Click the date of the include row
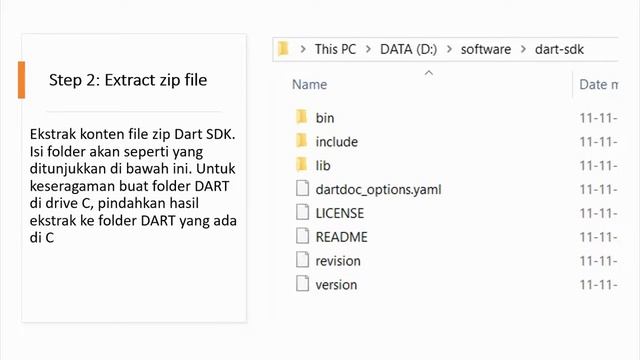This screenshot has width=640, height=360. click(599, 142)
